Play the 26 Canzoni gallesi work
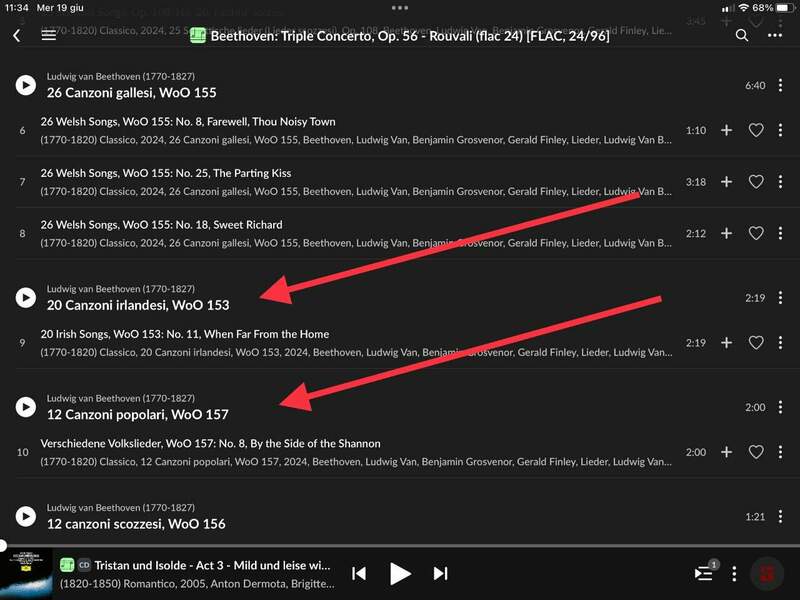 (x=26, y=85)
